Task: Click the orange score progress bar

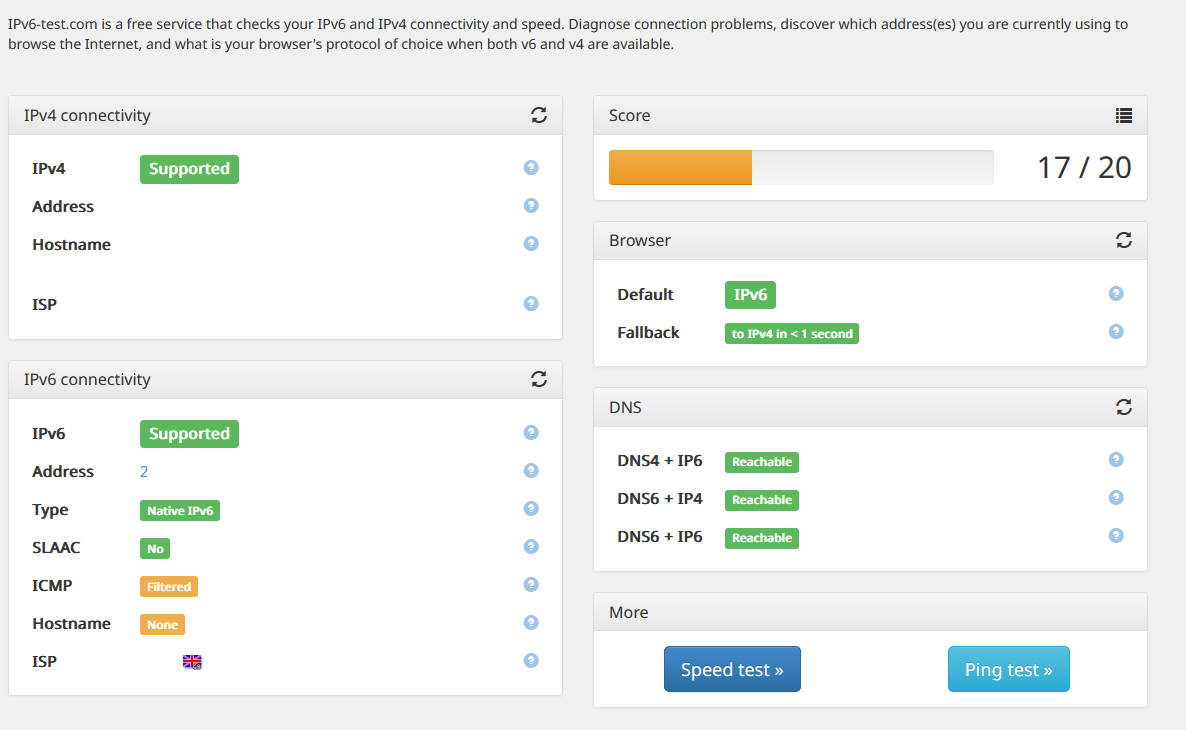Action: [x=680, y=168]
